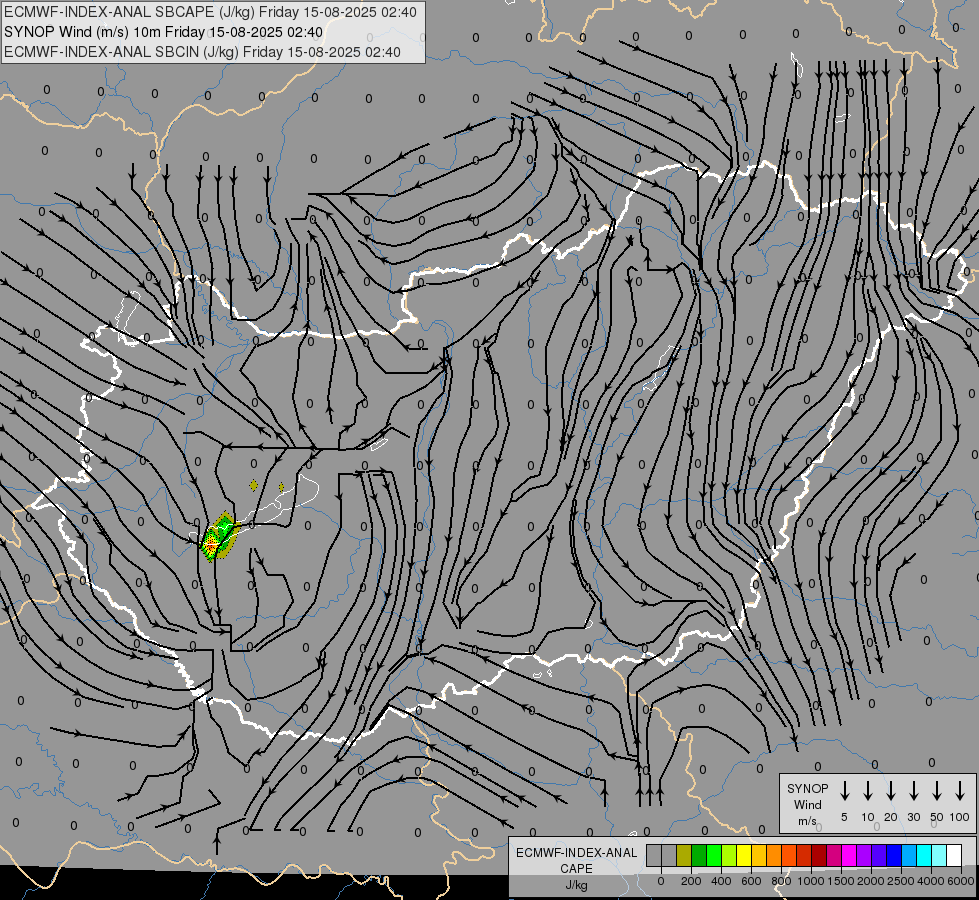This screenshot has width=979, height=900.
Task: Select the bright green CAPE legend swatch
Action: pos(714,855)
